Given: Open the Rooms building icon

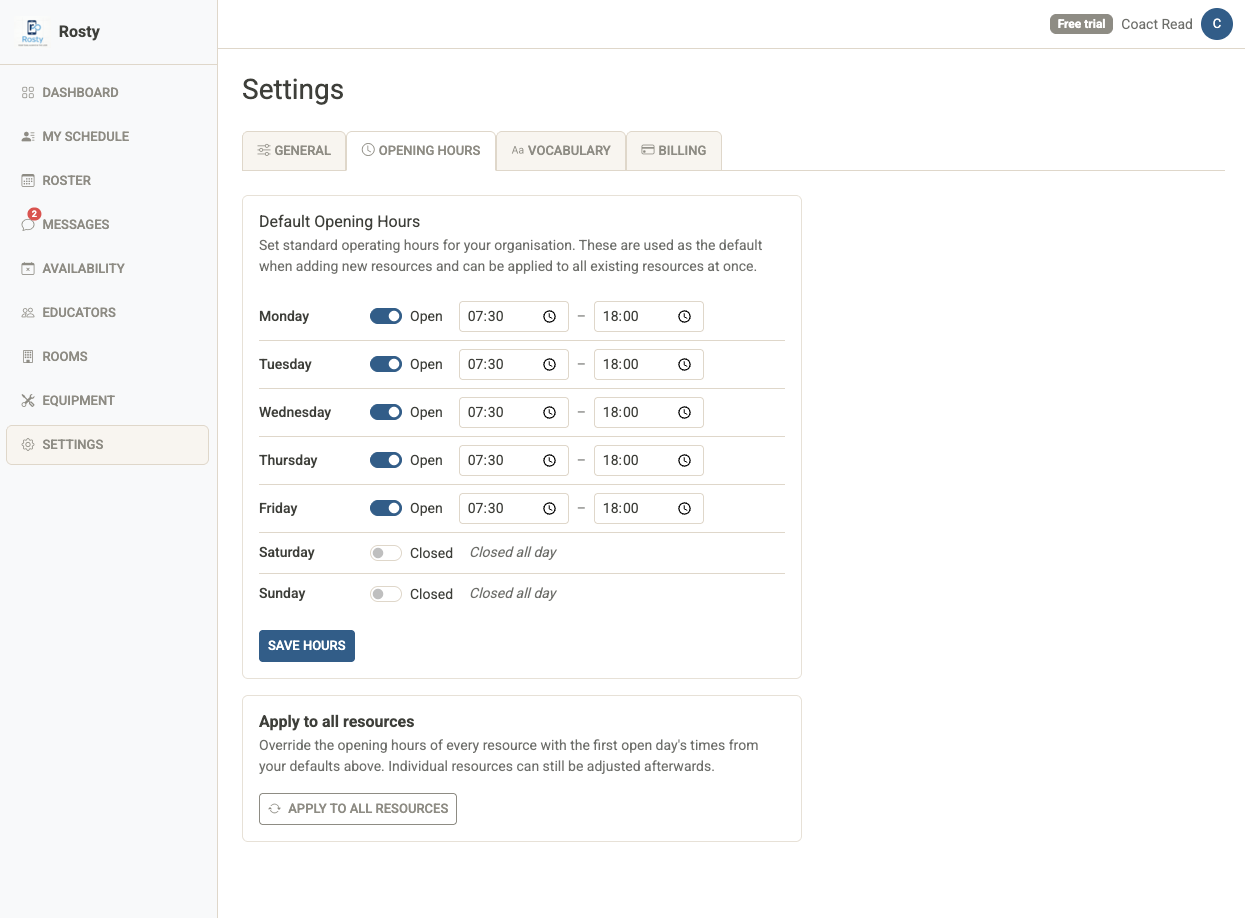Looking at the screenshot, I should [x=28, y=356].
